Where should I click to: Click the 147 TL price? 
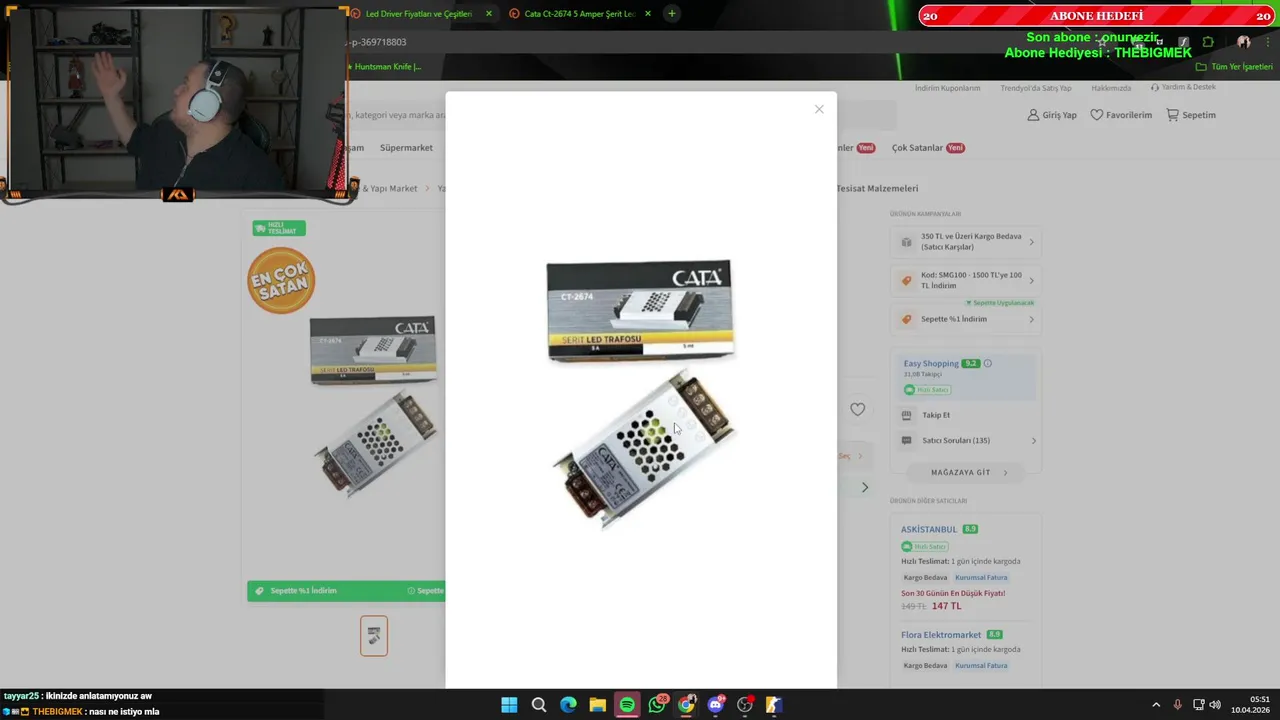tap(946, 606)
